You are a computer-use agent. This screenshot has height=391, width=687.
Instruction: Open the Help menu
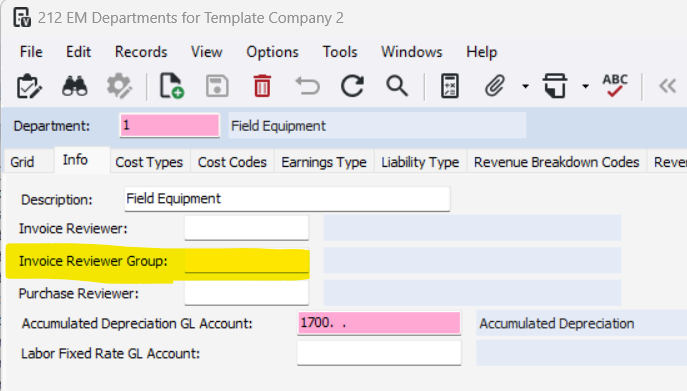coord(482,52)
